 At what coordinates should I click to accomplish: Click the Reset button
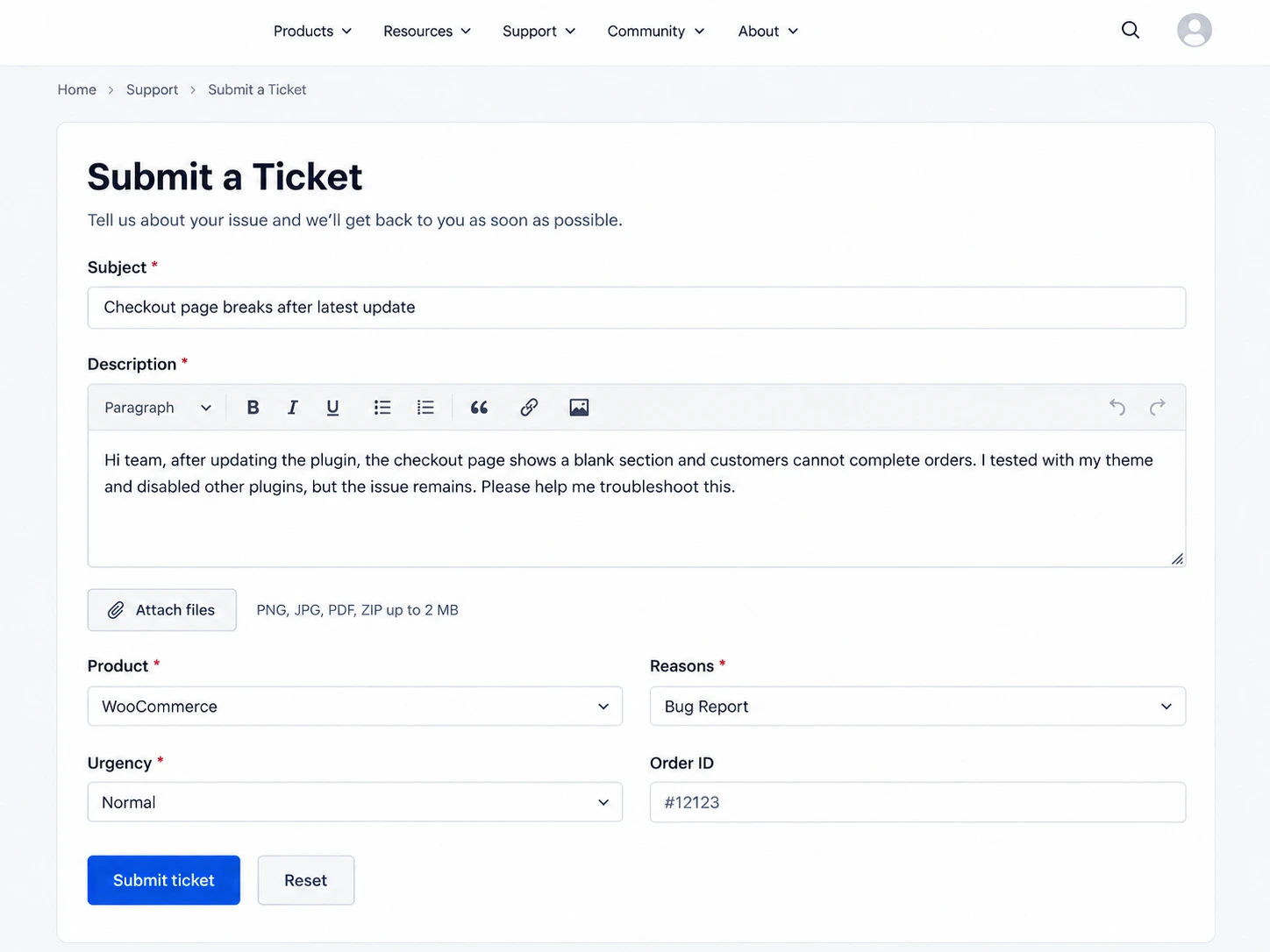[306, 880]
